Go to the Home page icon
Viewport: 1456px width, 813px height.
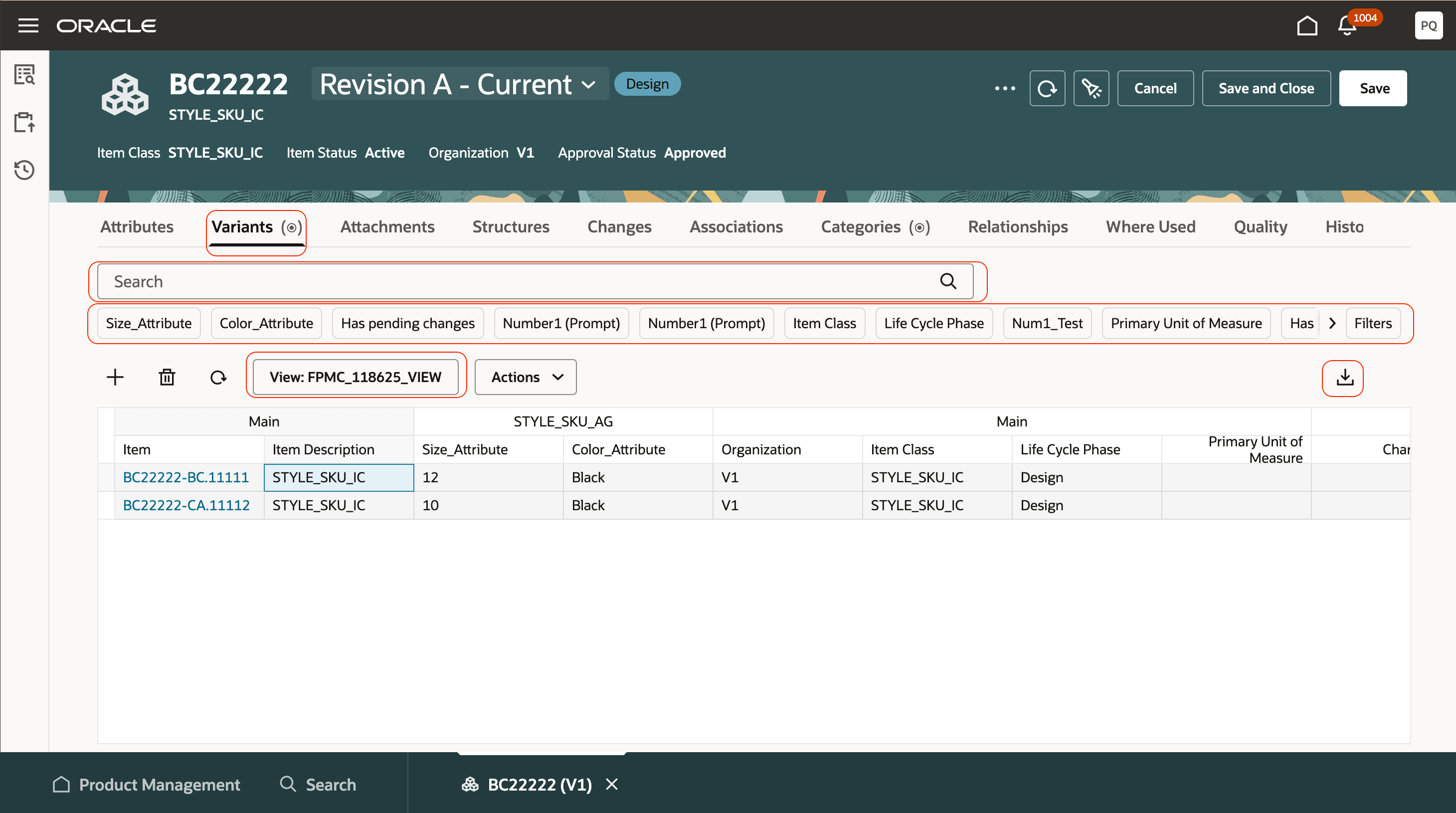tap(1307, 25)
